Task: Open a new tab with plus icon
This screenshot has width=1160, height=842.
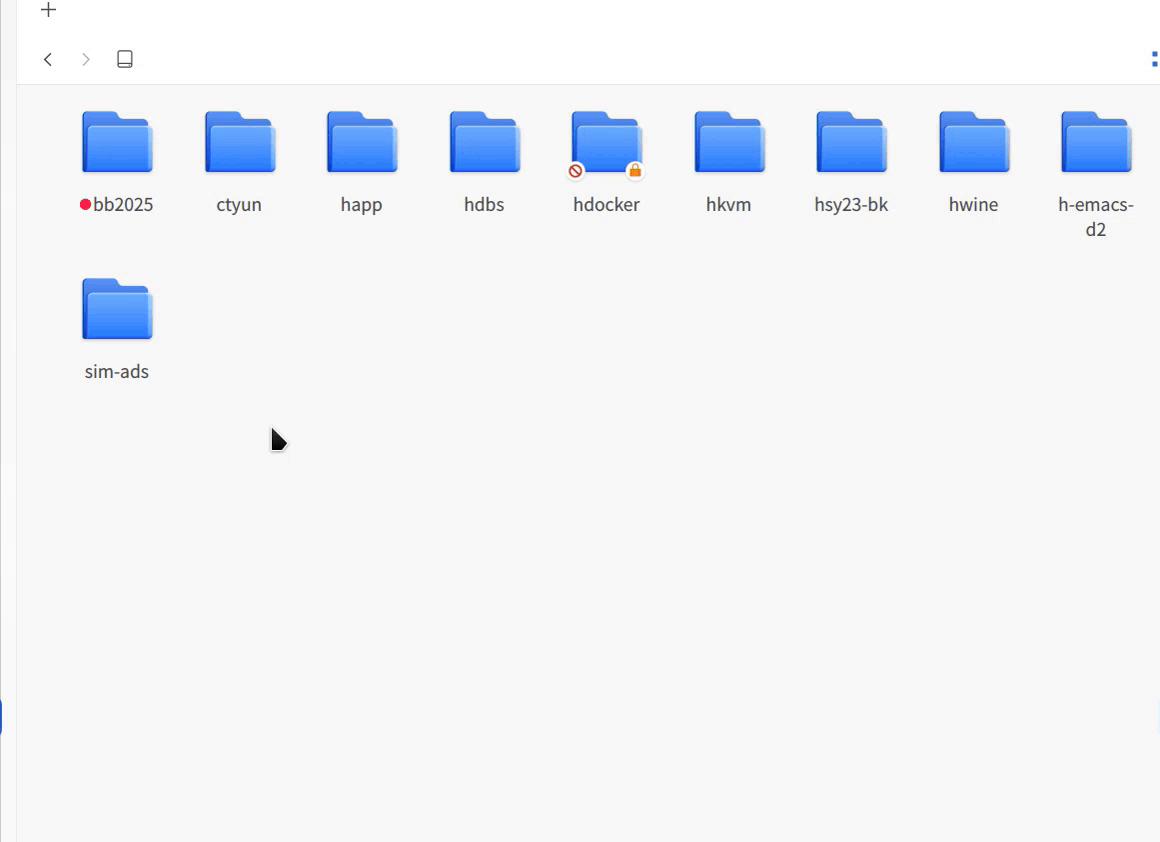Action: pos(48,10)
